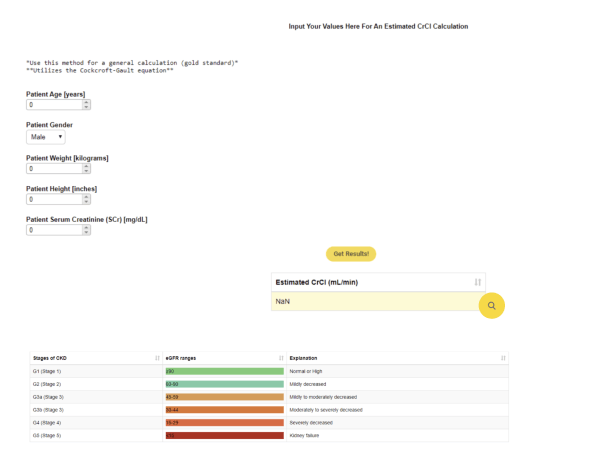Viewport: 600px width, 454px height.
Task: Increase Patient Age with stepper
Action: [x=86, y=102]
